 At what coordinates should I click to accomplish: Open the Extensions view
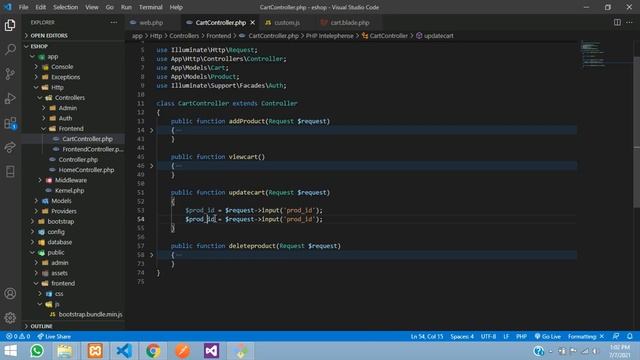tap(10, 123)
